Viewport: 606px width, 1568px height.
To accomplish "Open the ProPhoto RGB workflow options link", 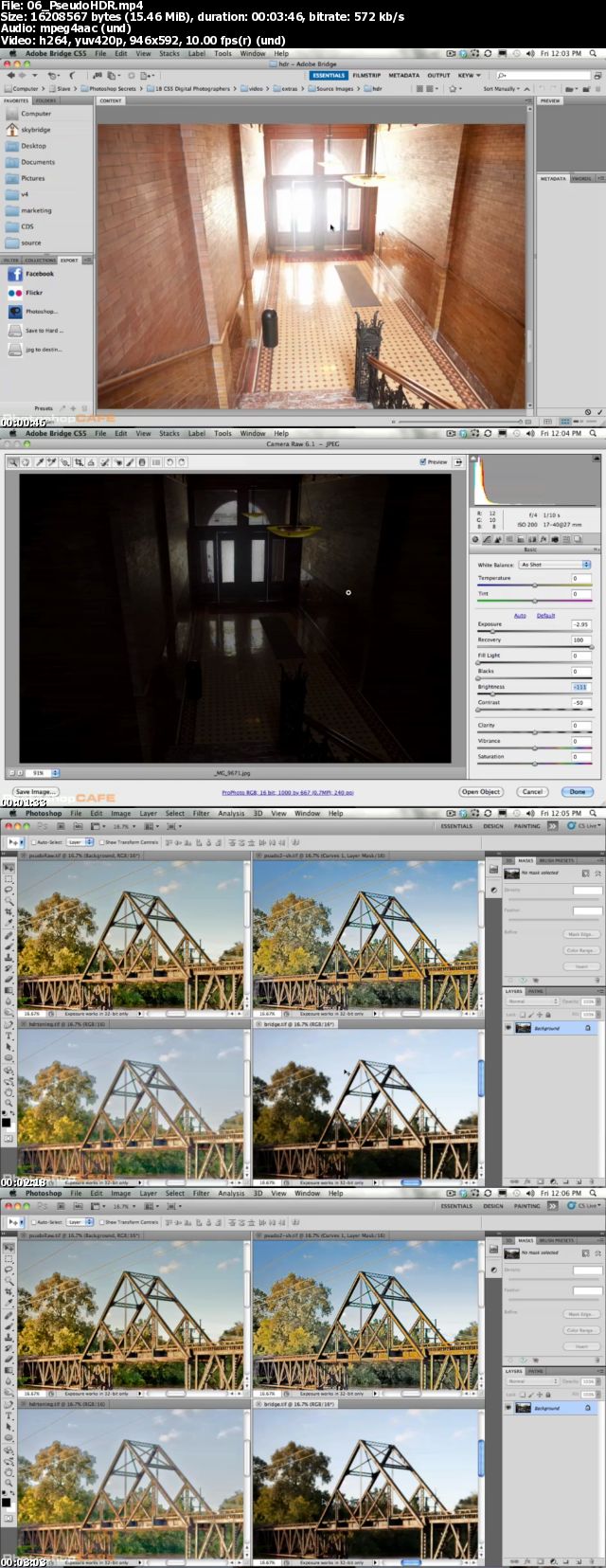I will (x=288, y=792).
